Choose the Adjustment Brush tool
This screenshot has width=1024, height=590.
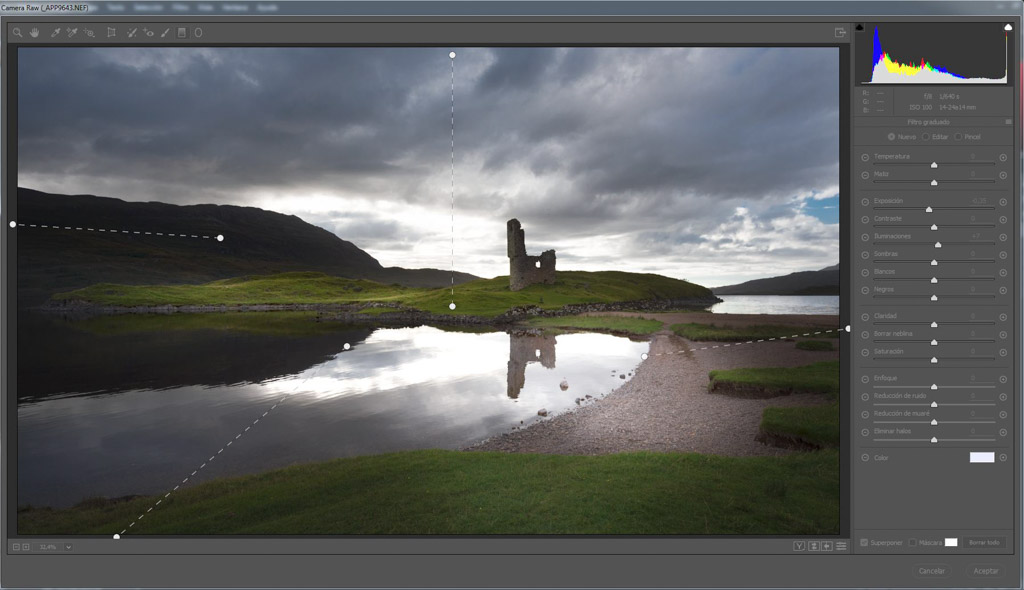pyautogui.click(x=165, y=32)
